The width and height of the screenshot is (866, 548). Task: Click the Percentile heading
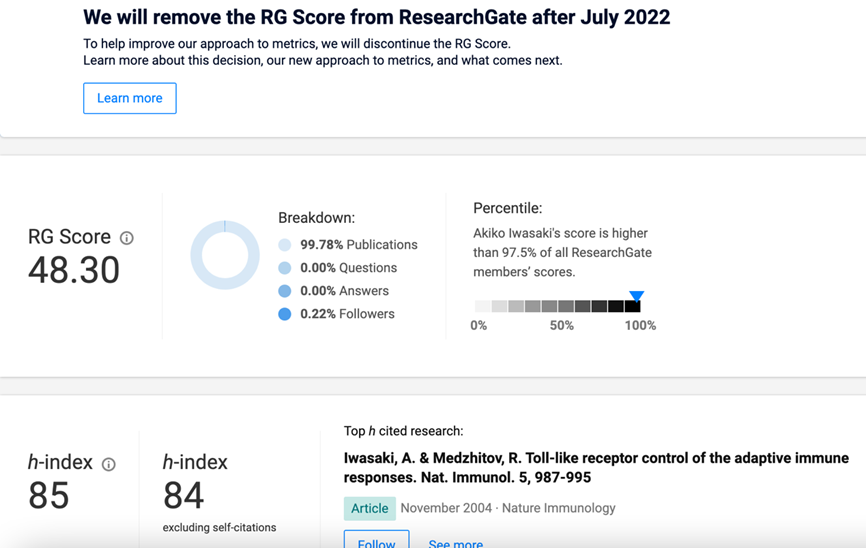pyautogui.click(x=508, y=208)
